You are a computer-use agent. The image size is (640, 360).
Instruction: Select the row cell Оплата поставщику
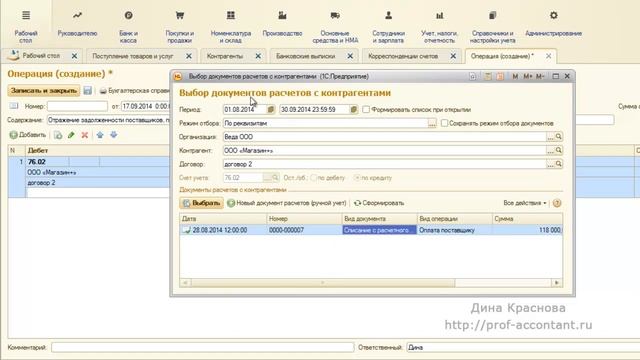click(x=454, y=230)
